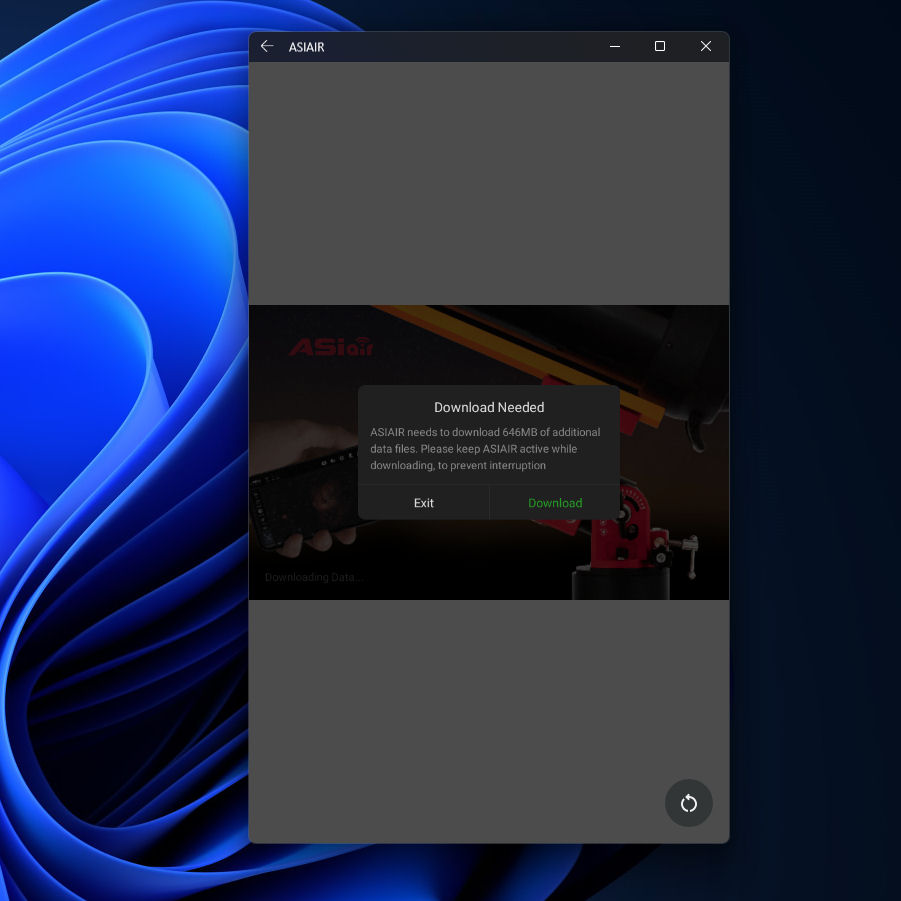Close the ASIAIR window

[x=706, y=47]
